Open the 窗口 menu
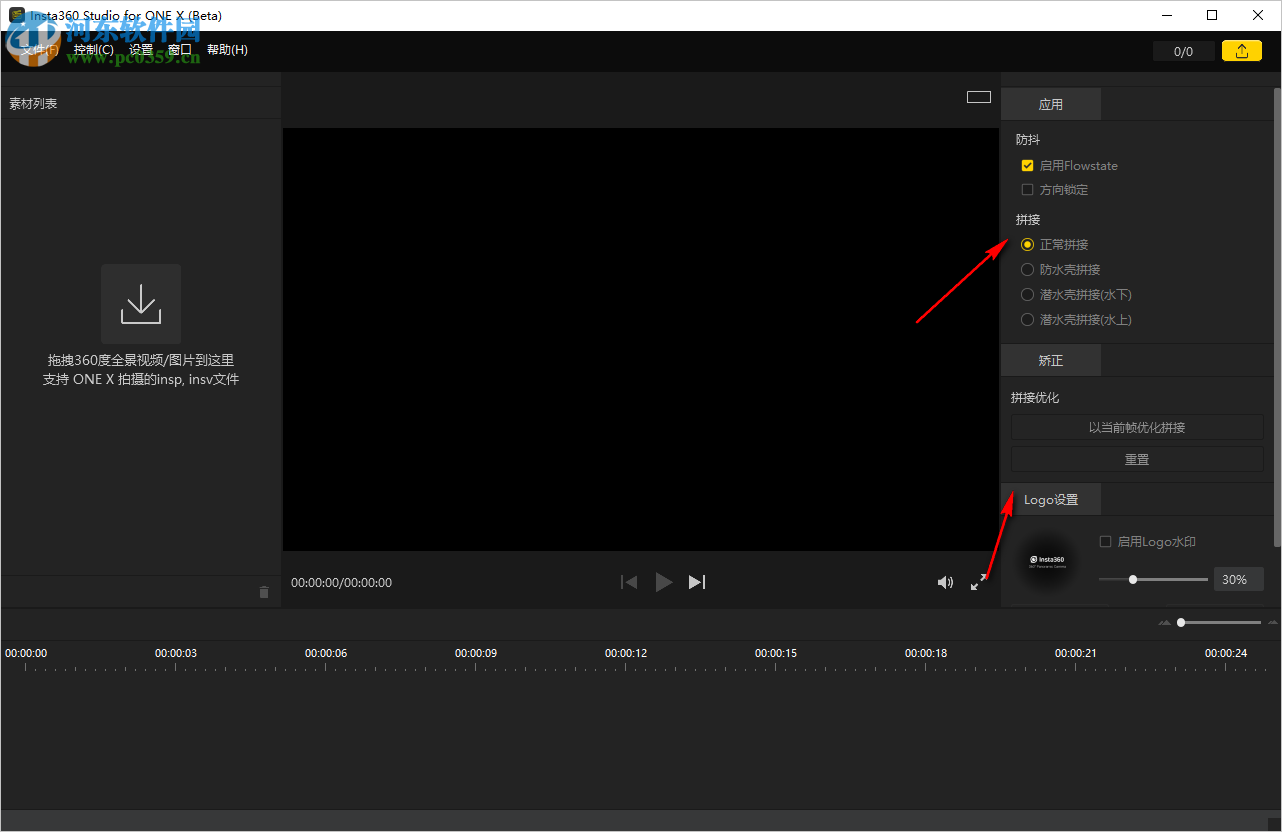This screenshot has width=1282, height=832. click(x=180, y=50)
